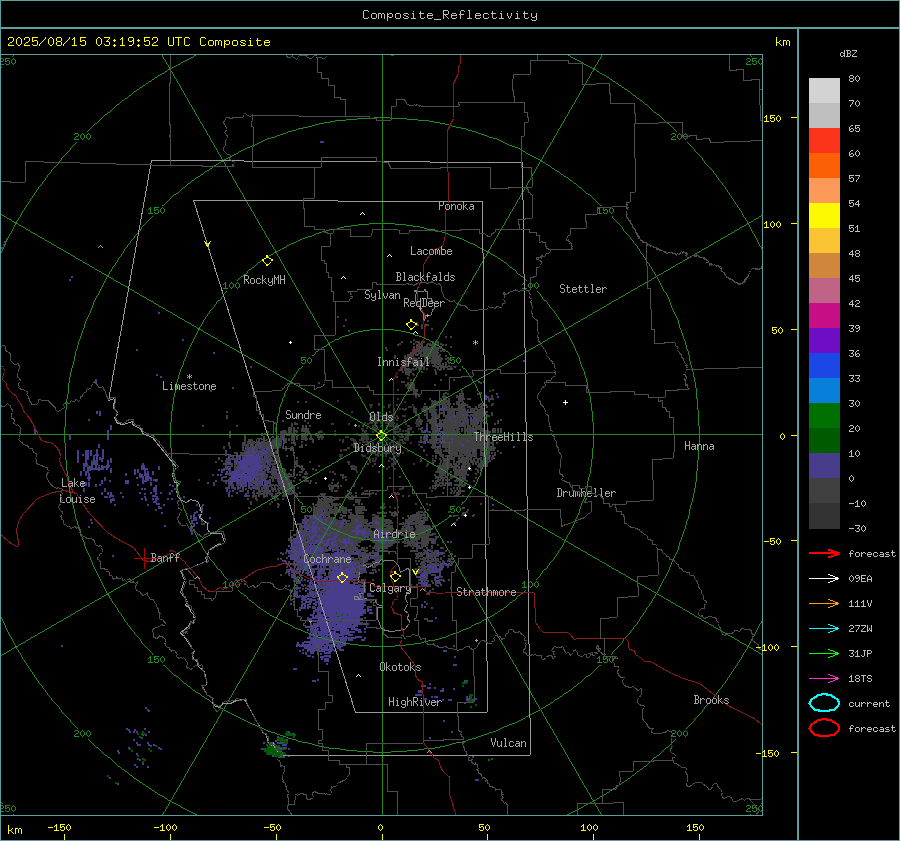Click the Stettler label
This screenshot has width=900, height=841.
click(583, 289)
